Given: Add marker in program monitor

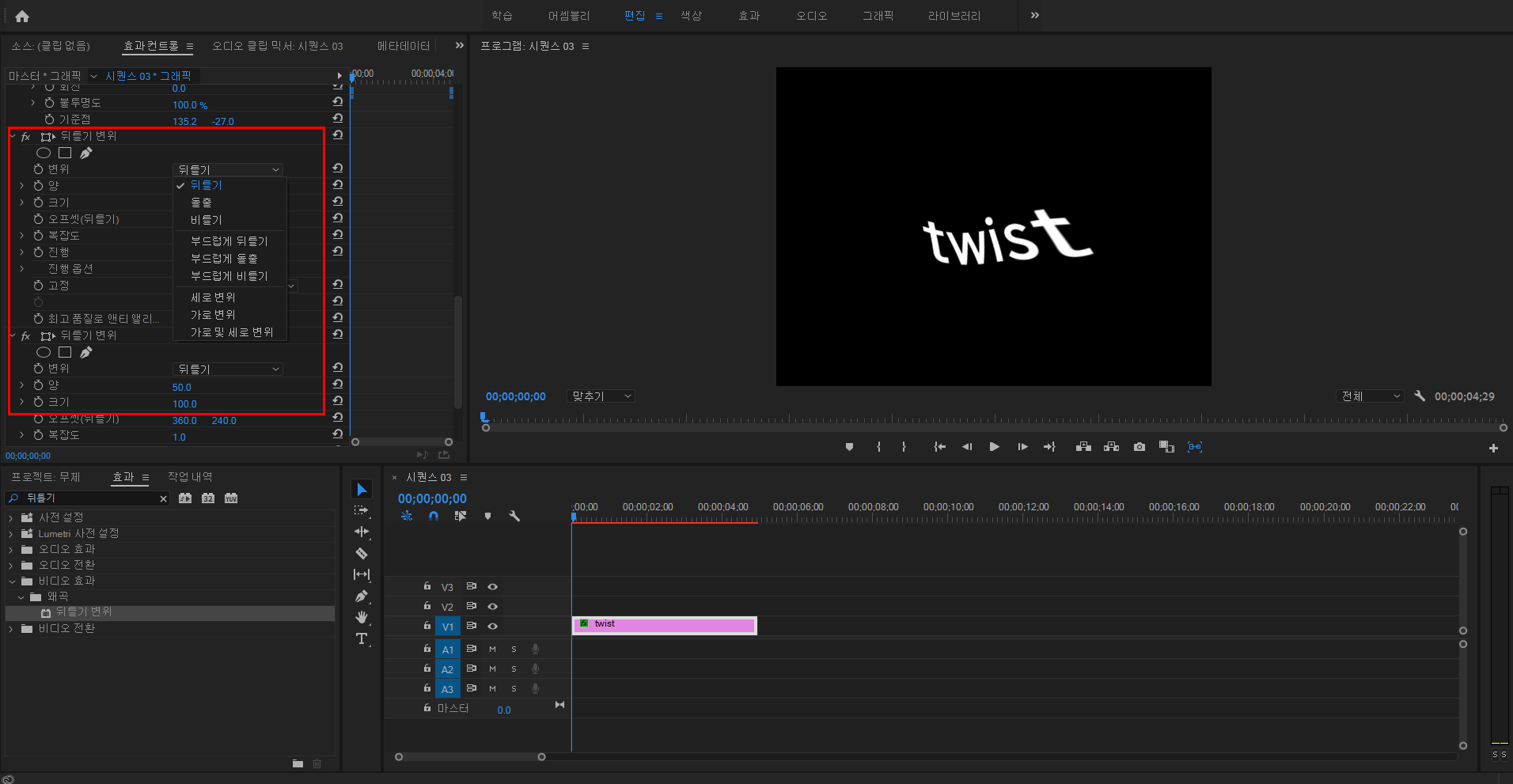Looking at the screenshot, I should click(x=849, y=447).
